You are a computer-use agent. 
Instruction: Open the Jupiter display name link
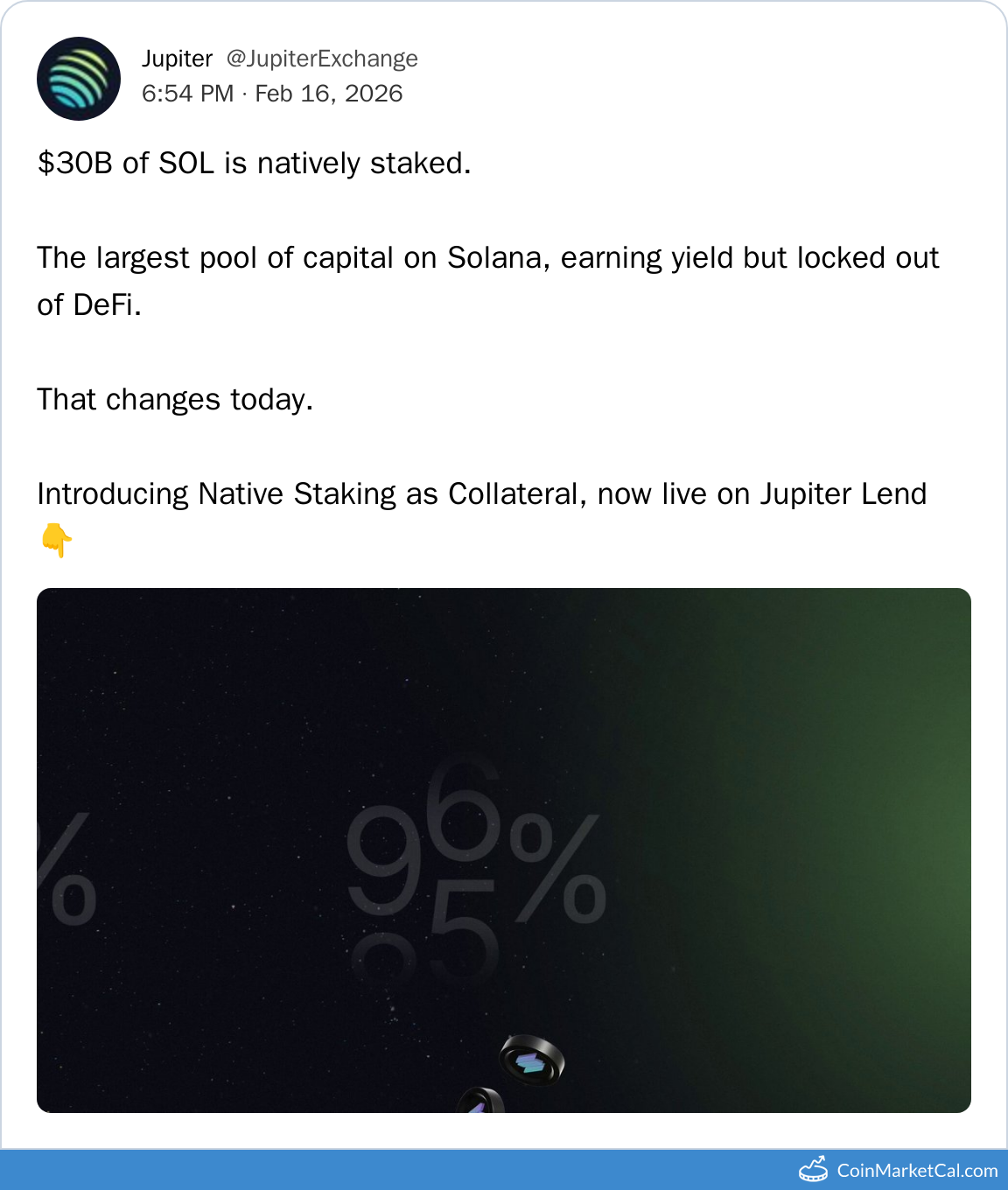[x=177, y=59]
